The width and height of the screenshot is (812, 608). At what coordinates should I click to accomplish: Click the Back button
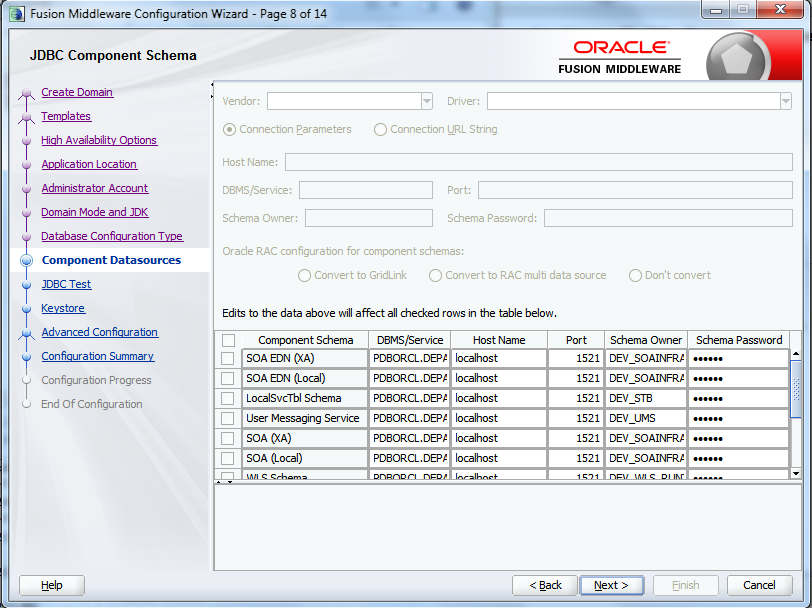tap(545, 585)
